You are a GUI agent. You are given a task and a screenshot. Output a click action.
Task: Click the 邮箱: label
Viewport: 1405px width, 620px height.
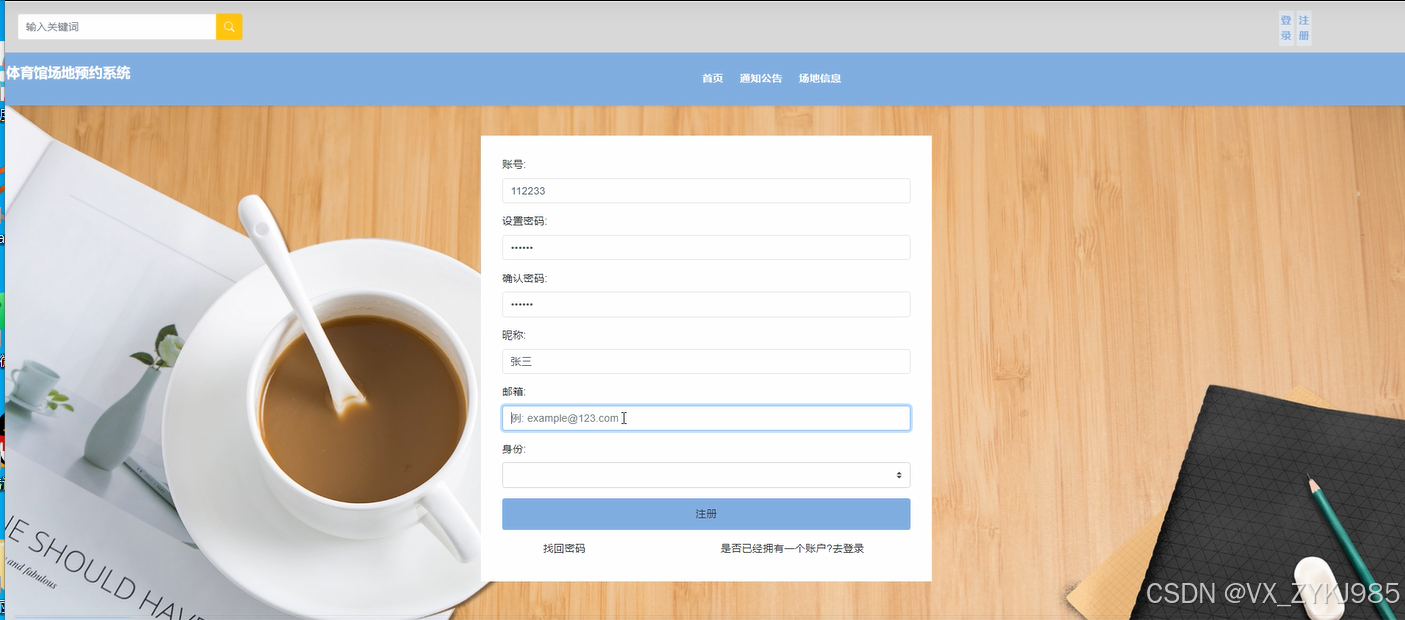point(514,392)
